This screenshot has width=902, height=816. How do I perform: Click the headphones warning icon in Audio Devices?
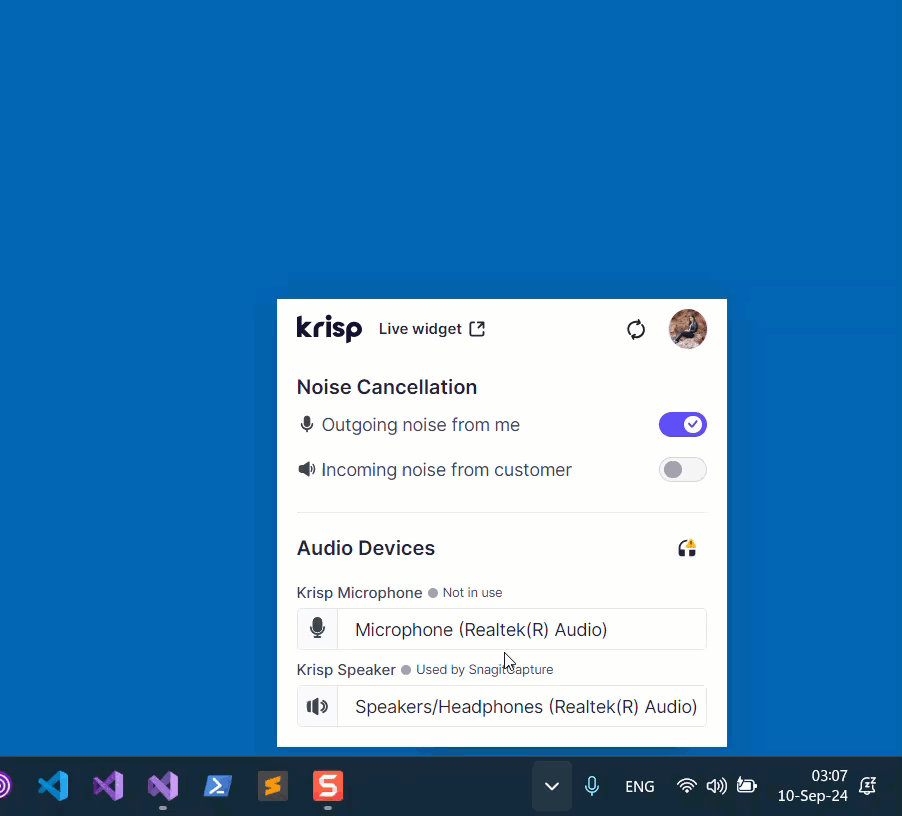coord(687,547)
